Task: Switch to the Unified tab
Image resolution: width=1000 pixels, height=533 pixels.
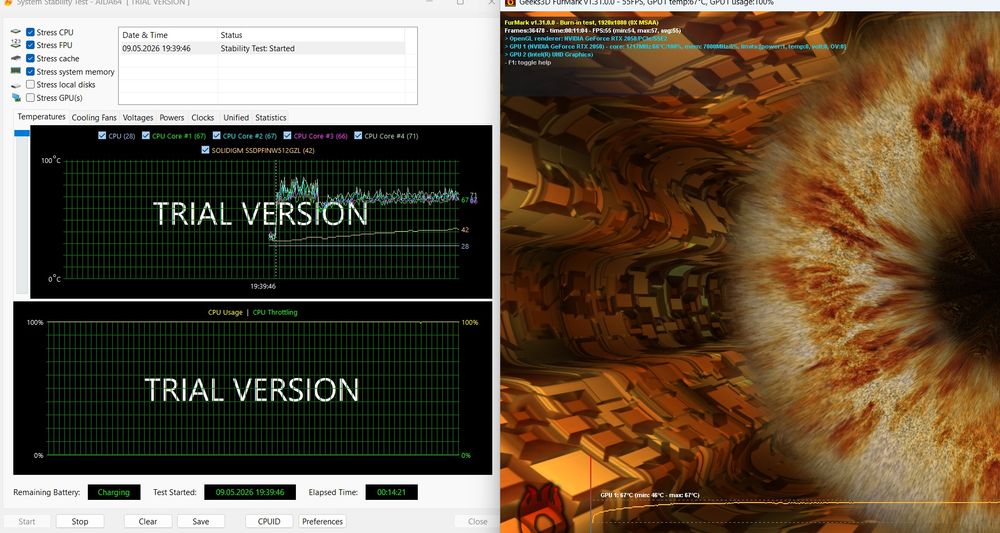Action: (x=236, y=117)
